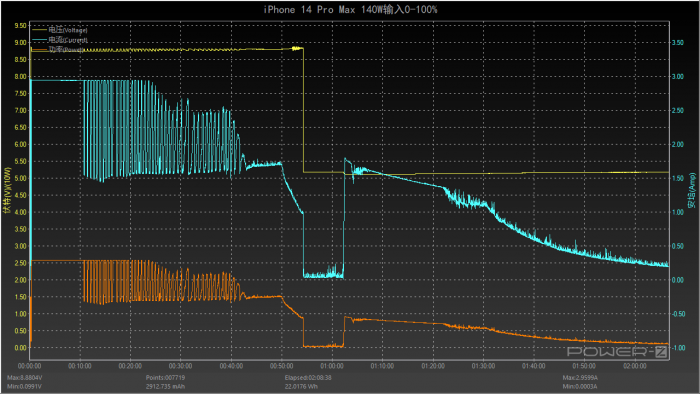Toggle the Current series legend label
Image resolution: width=700 pixels, height=394 pixels.
pyautogui.click(x=68, y=40)
